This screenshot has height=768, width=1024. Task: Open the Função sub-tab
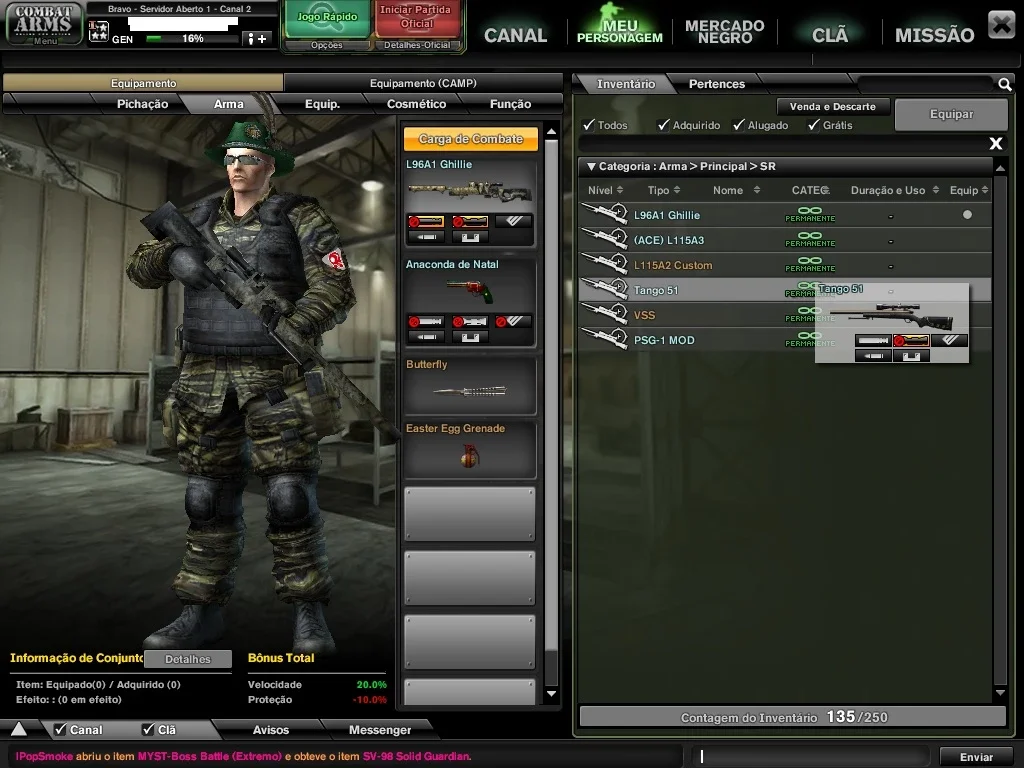point(510,104)
